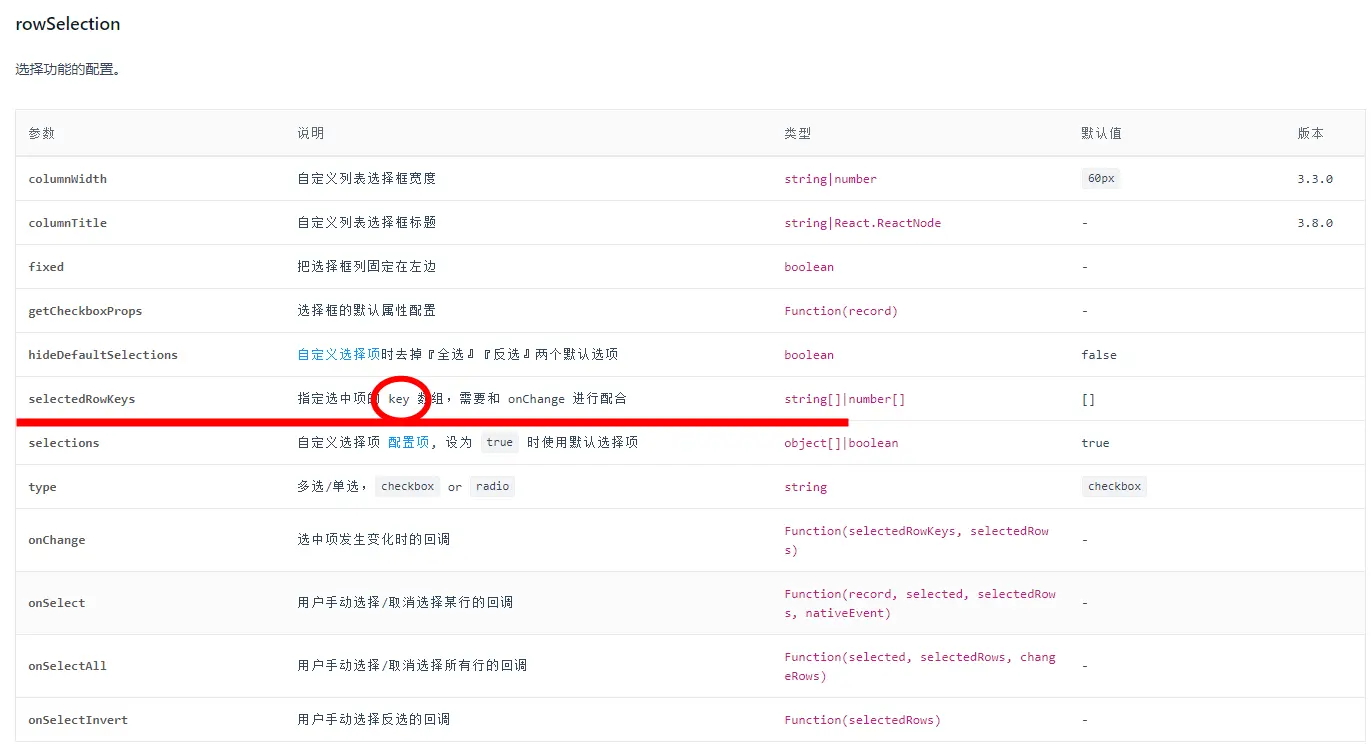Click the 参数 column header

click(42, 133)
